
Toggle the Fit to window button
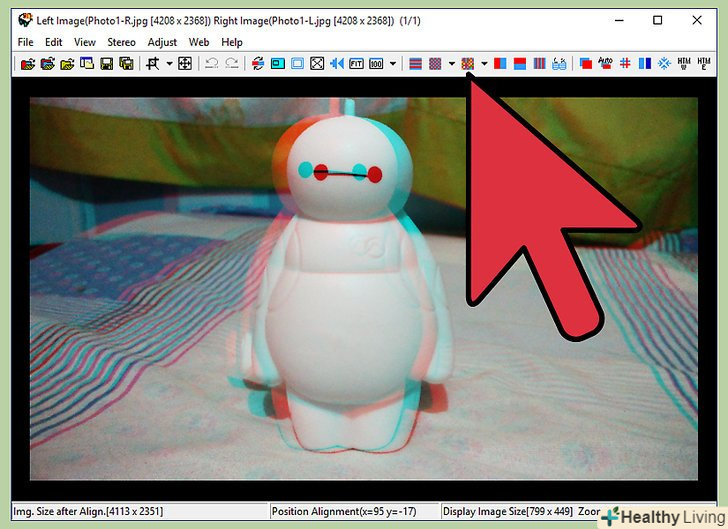tap(356, 63)
